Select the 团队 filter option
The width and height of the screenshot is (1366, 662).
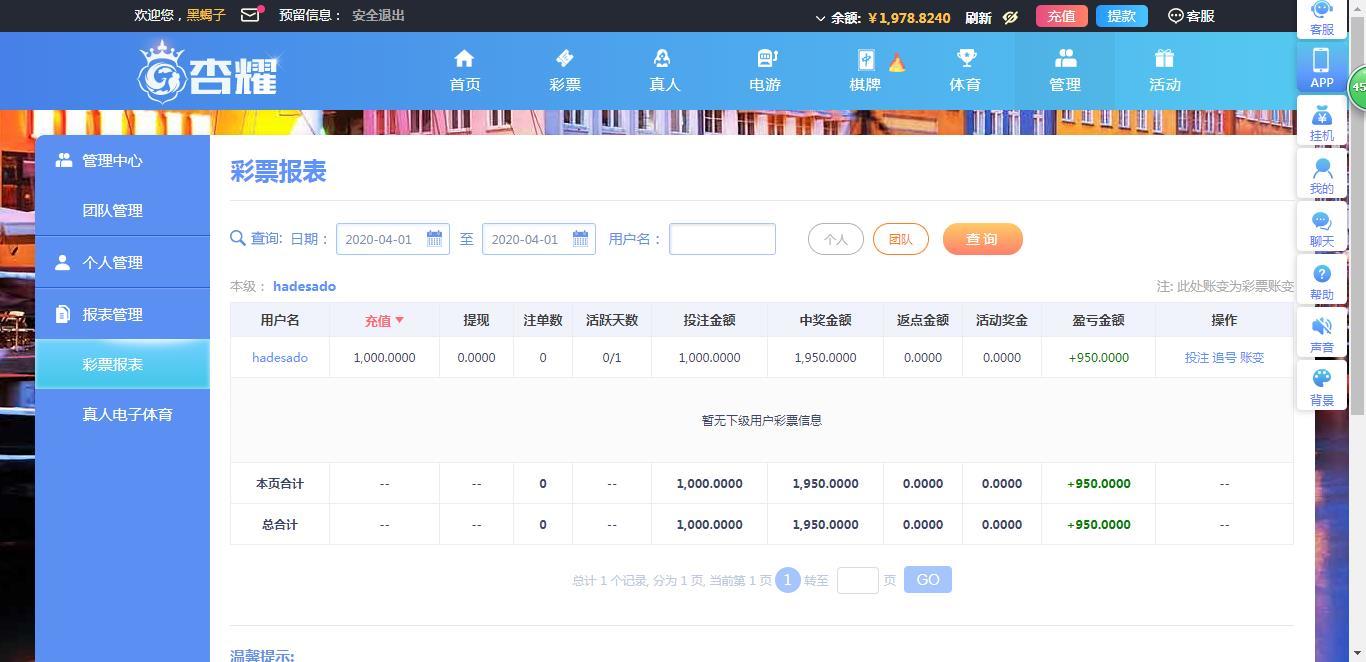point(900,240)
